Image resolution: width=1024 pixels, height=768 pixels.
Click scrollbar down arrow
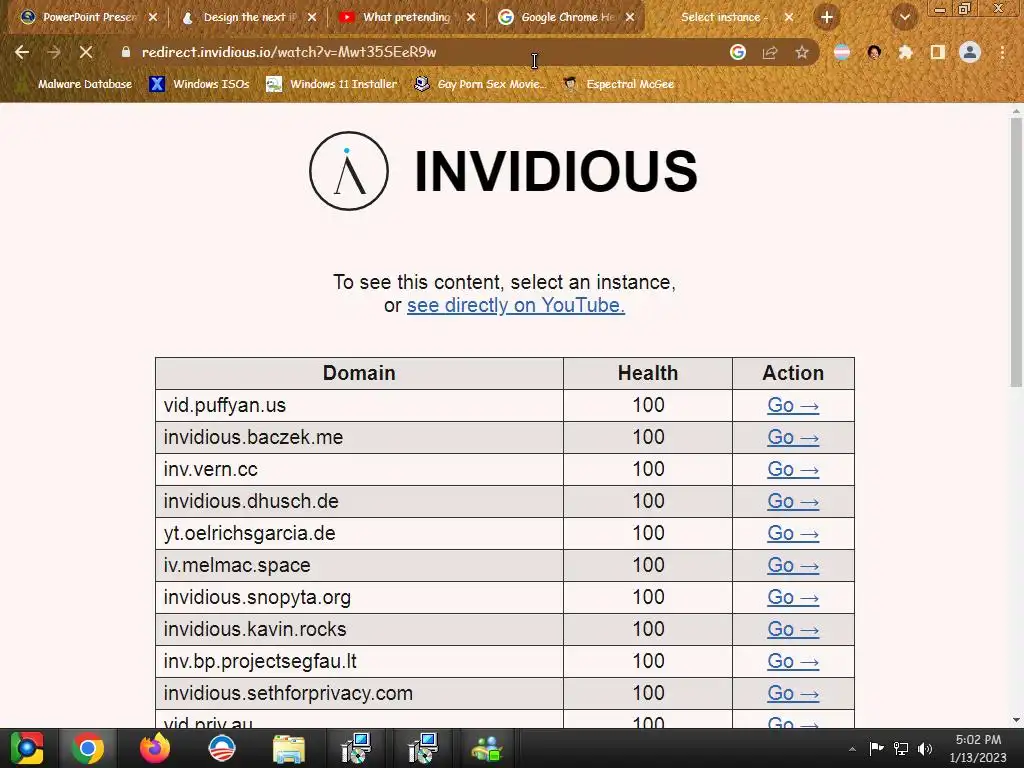(x=1016, y=720)
